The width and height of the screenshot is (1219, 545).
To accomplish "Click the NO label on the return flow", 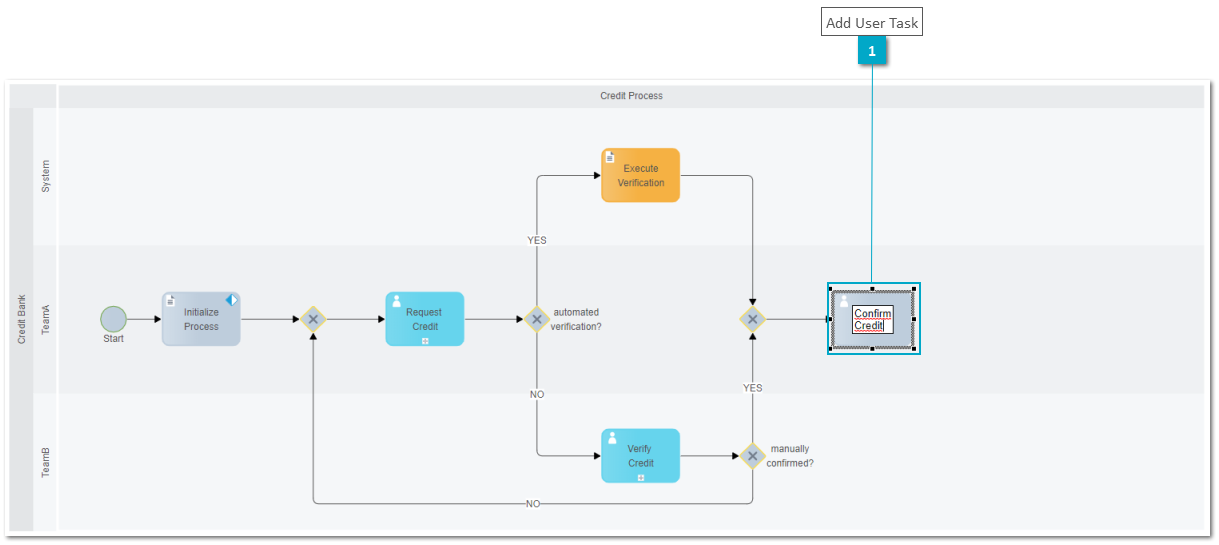I will (533, 504).
